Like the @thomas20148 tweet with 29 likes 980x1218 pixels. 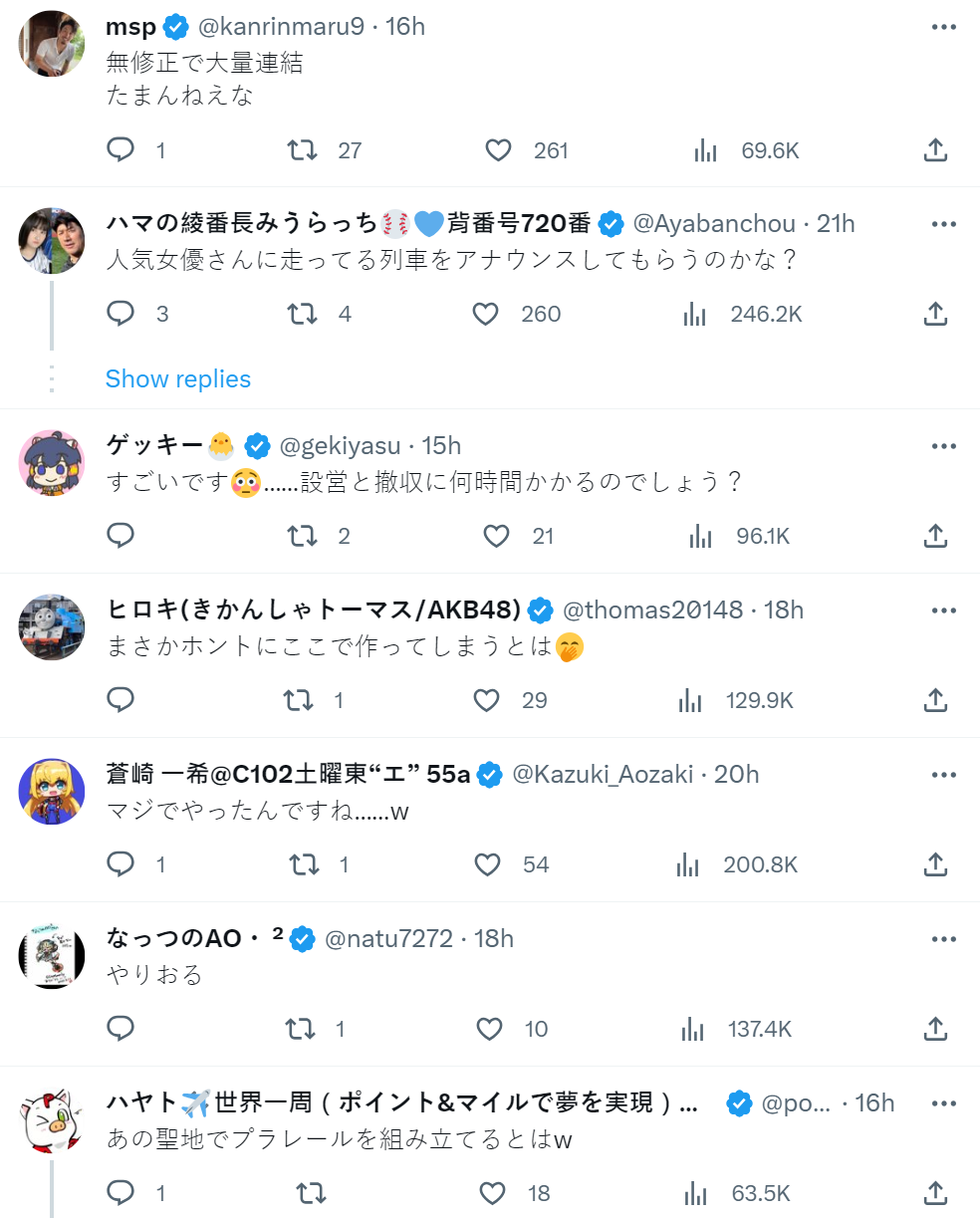(x=486, y=700)
